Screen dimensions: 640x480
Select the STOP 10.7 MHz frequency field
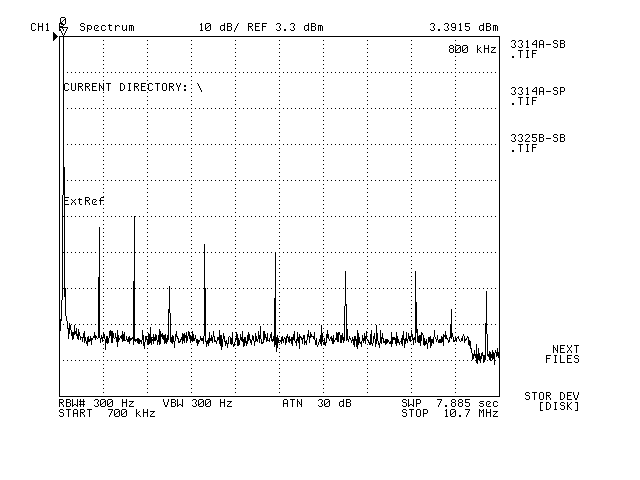coord(449,413)
